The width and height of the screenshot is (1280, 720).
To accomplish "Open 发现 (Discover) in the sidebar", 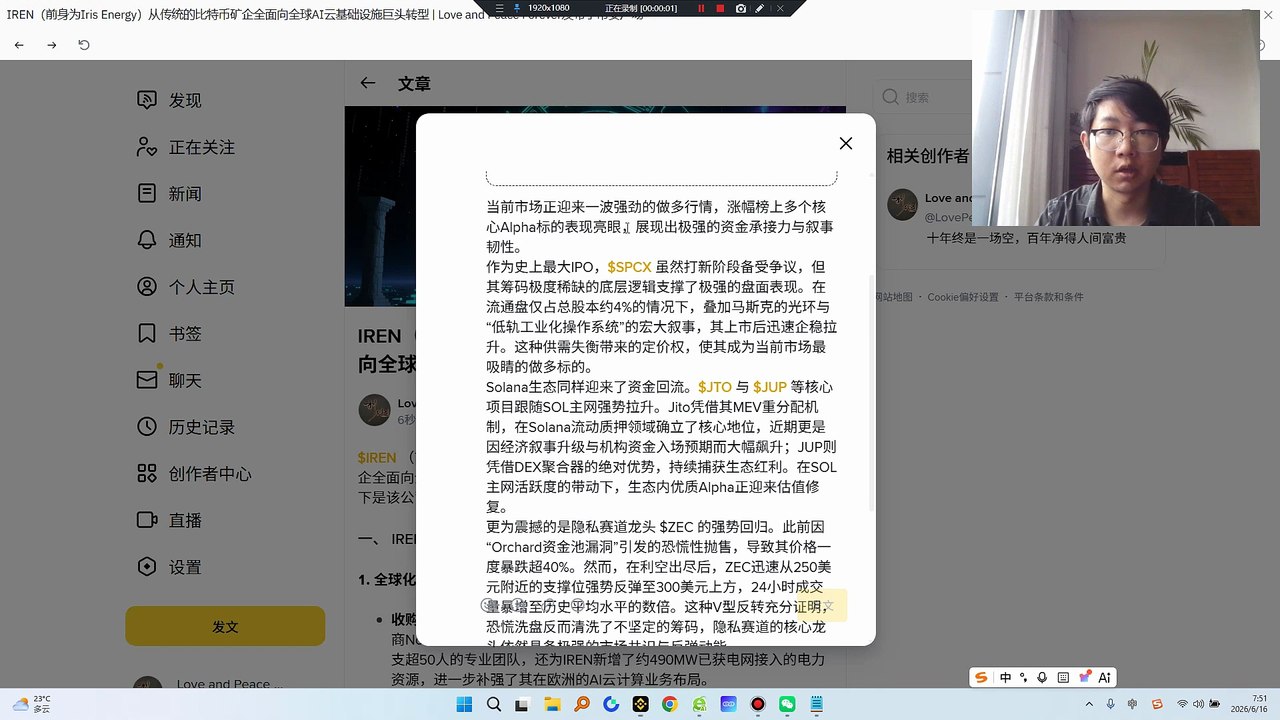I will (170, 100).
